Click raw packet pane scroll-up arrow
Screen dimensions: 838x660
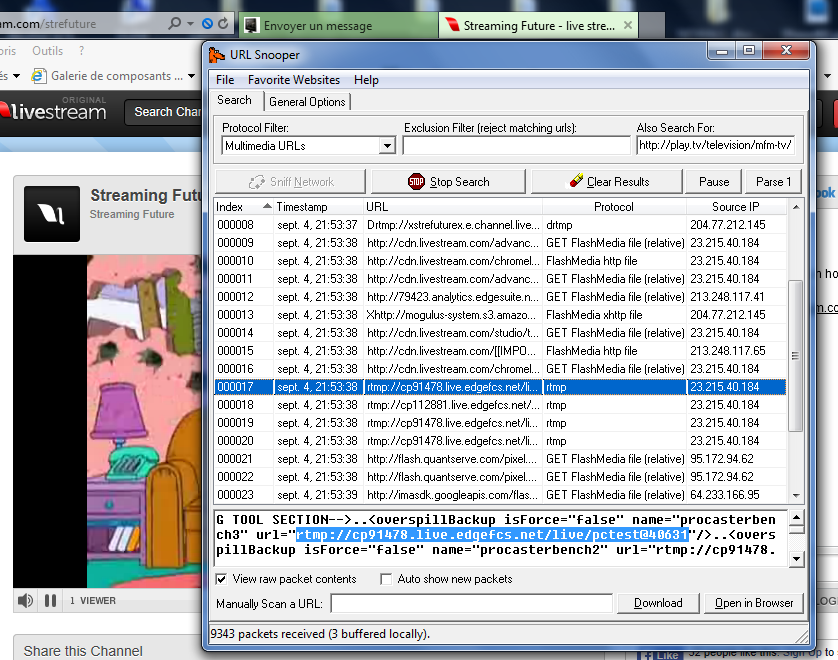(796, 517)
